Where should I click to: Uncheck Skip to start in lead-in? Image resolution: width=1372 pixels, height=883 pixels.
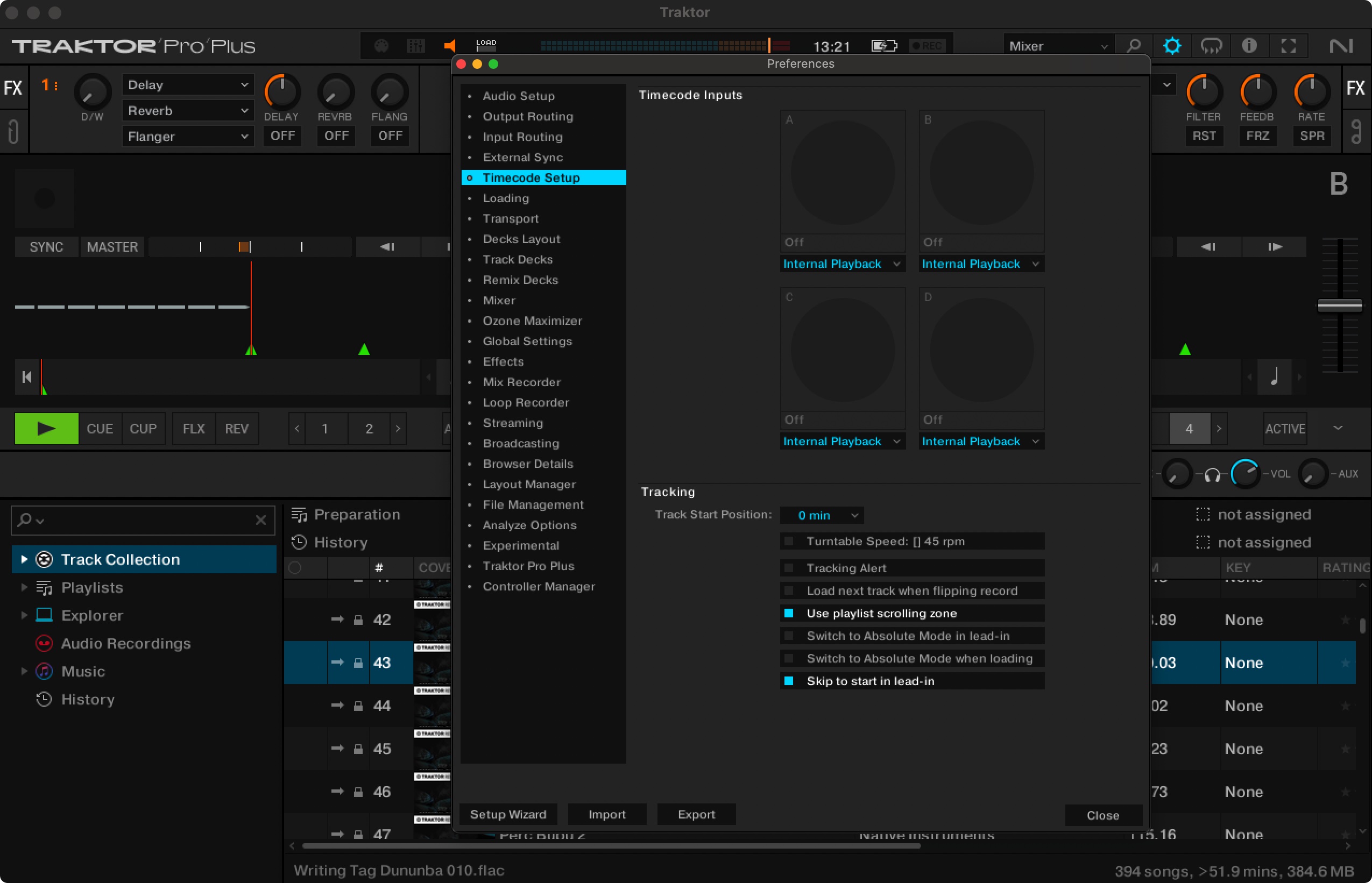point(789,681)
